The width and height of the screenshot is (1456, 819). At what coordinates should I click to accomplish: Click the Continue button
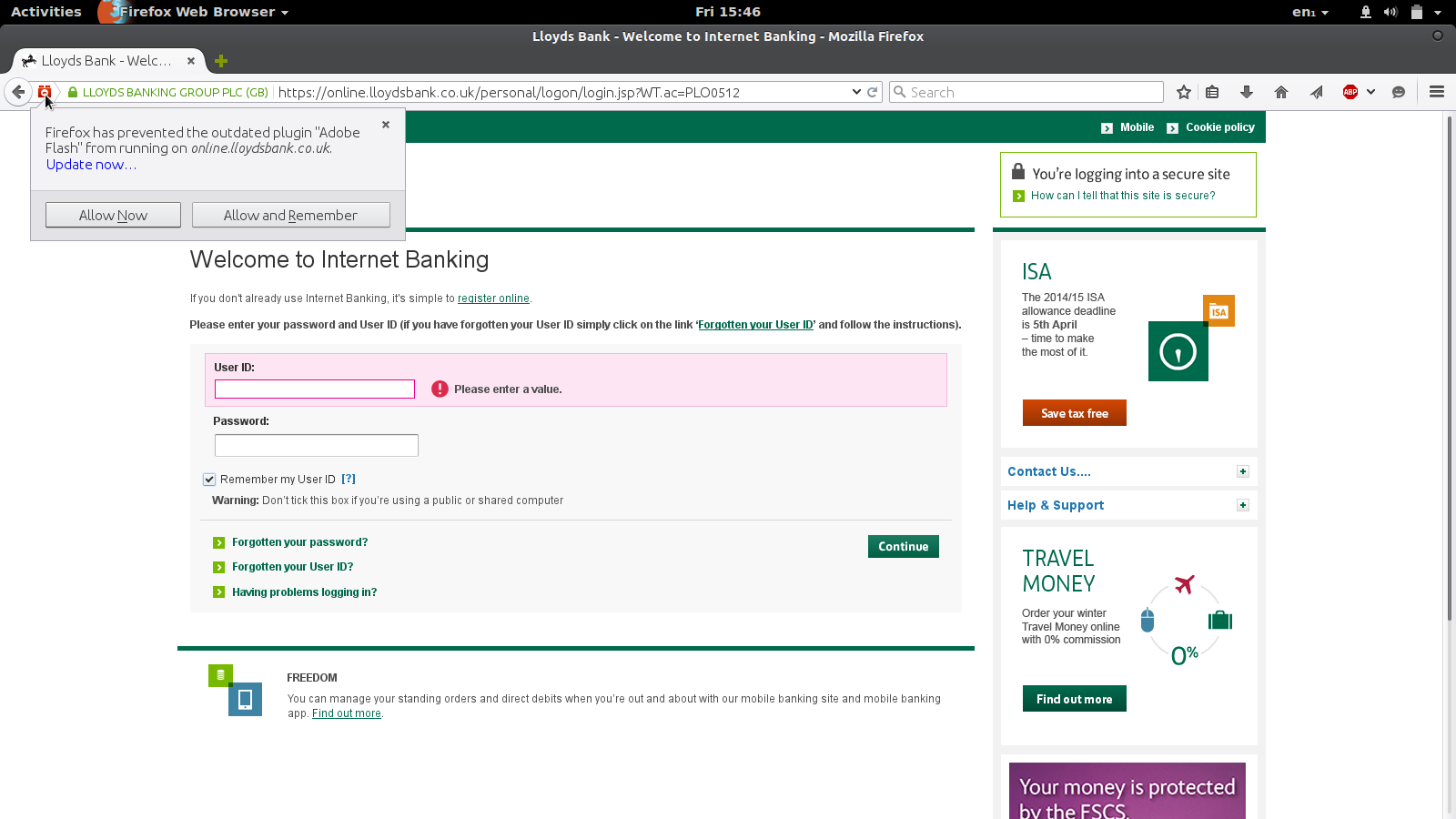tap(904, 546)
